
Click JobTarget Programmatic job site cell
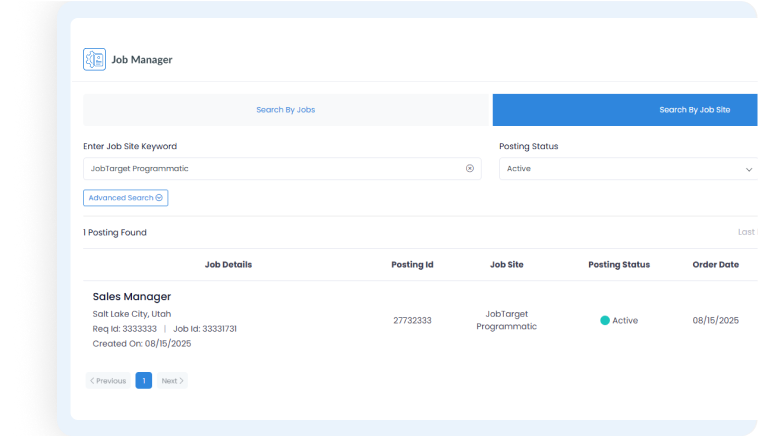click(x=507, y=320)
